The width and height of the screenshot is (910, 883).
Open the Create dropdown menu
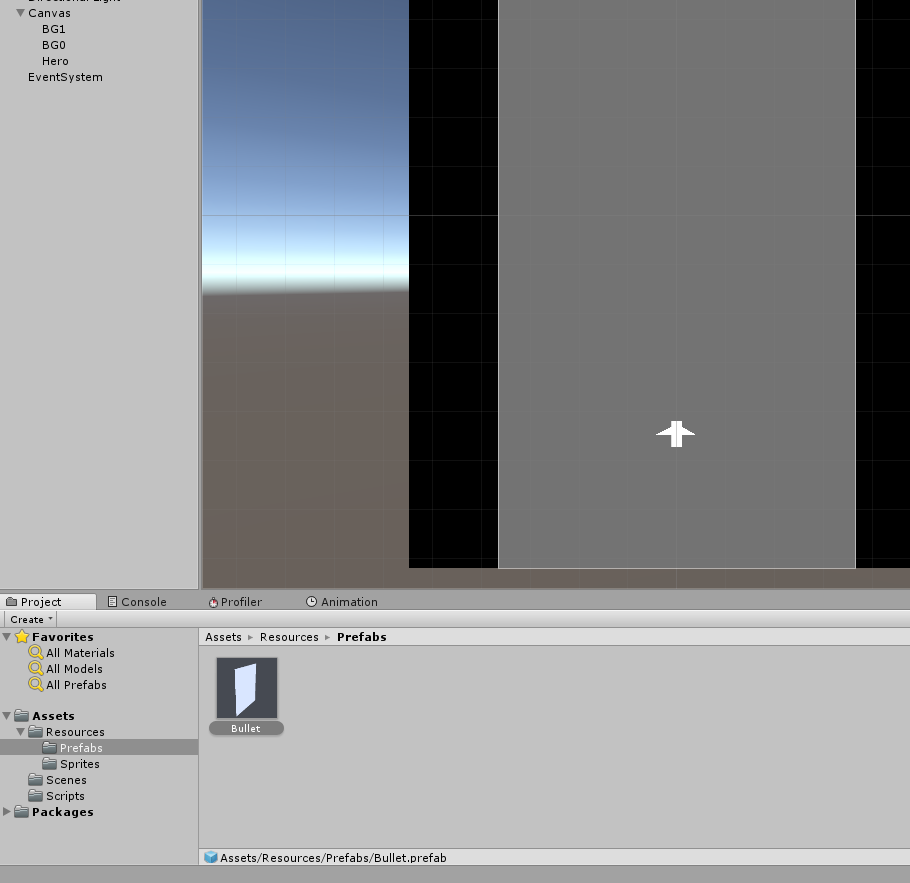coord(31,619)
